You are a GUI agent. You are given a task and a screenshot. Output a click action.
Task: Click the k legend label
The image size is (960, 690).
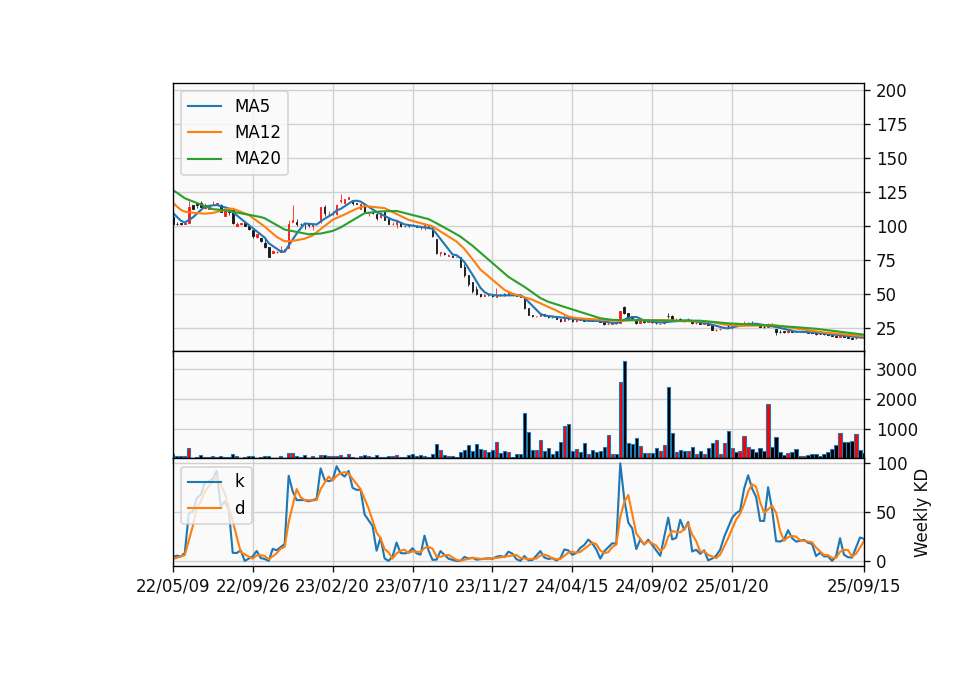pos(239,481)
